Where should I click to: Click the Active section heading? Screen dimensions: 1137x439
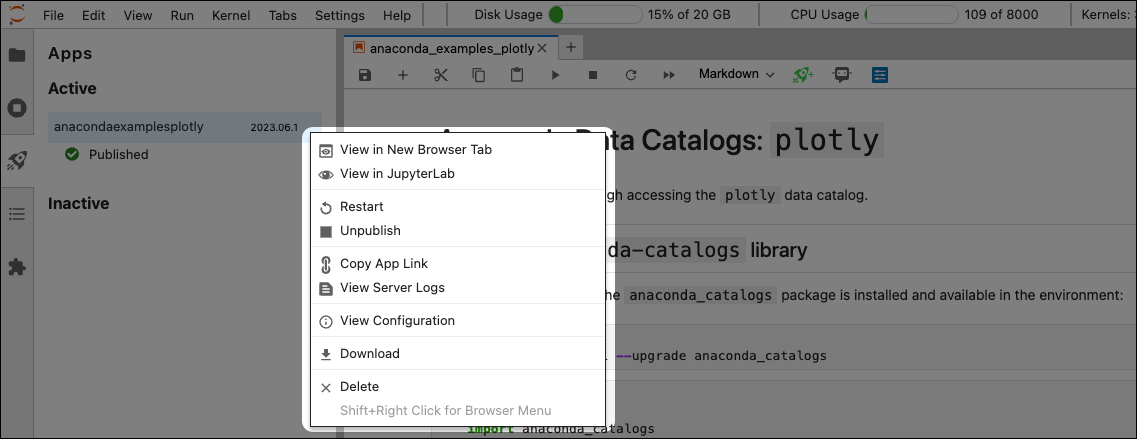(x=72, y=89)
